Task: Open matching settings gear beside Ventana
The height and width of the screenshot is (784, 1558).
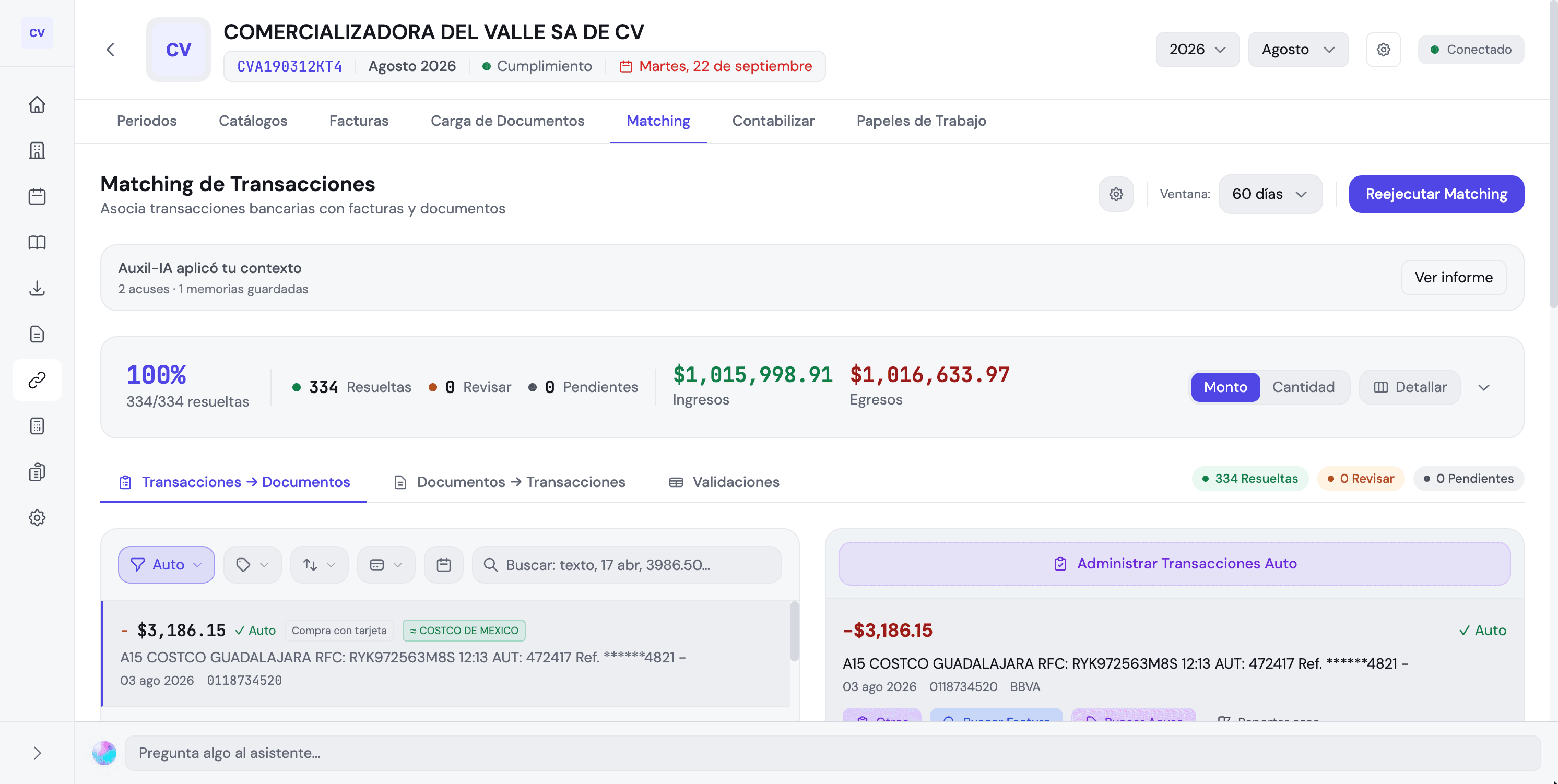Action: (1116, 194)
